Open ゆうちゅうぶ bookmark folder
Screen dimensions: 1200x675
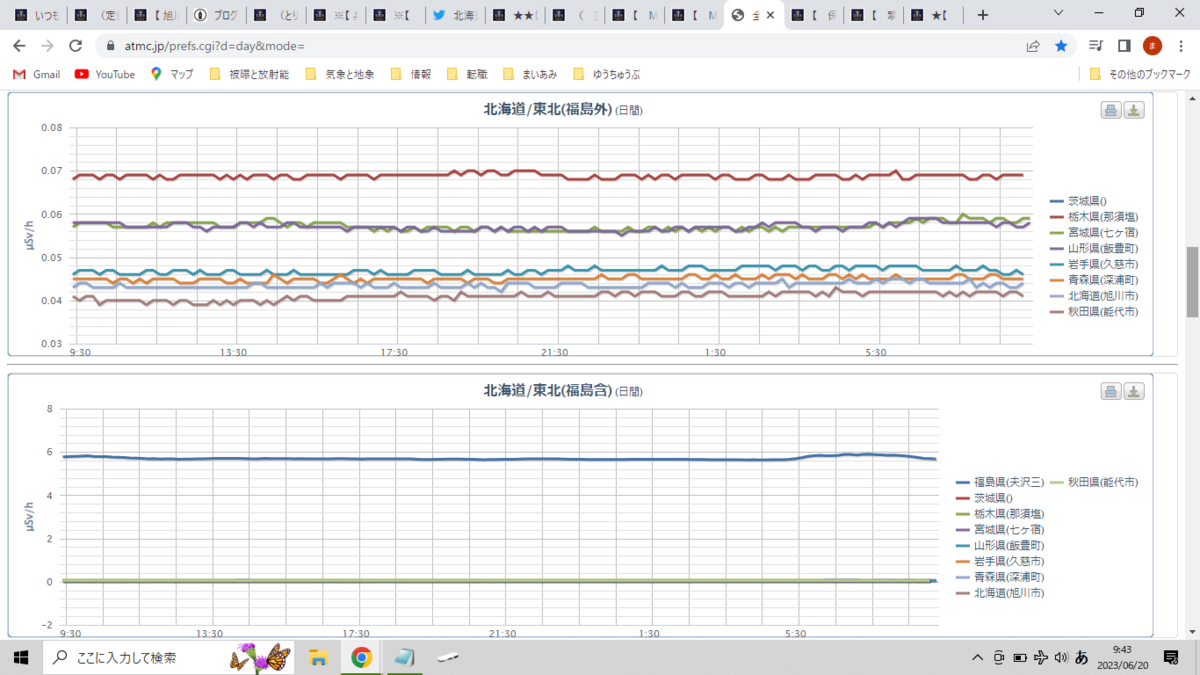coord(606,74)
